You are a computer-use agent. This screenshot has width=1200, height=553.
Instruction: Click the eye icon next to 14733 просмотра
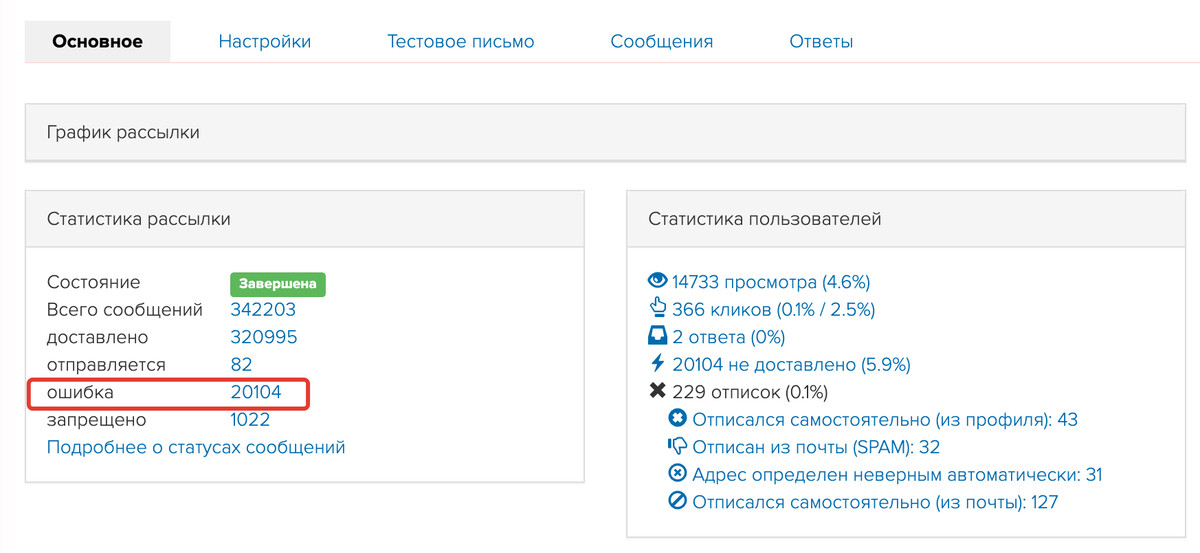click(x=658, y=281)
